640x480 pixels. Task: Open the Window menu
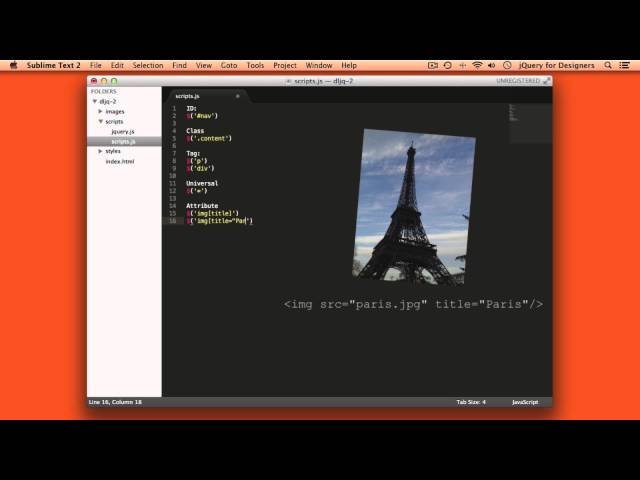click(319, 65)
